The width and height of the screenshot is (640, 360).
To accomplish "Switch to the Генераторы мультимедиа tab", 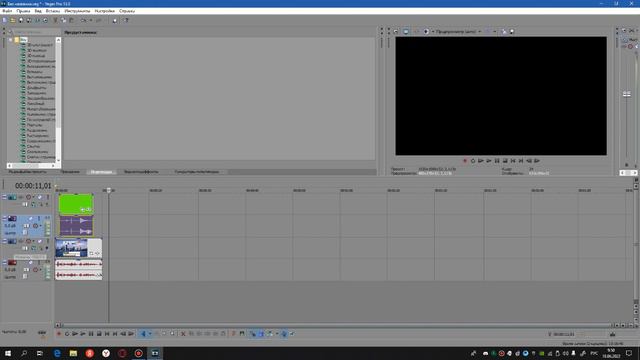I will click(197, 172).
